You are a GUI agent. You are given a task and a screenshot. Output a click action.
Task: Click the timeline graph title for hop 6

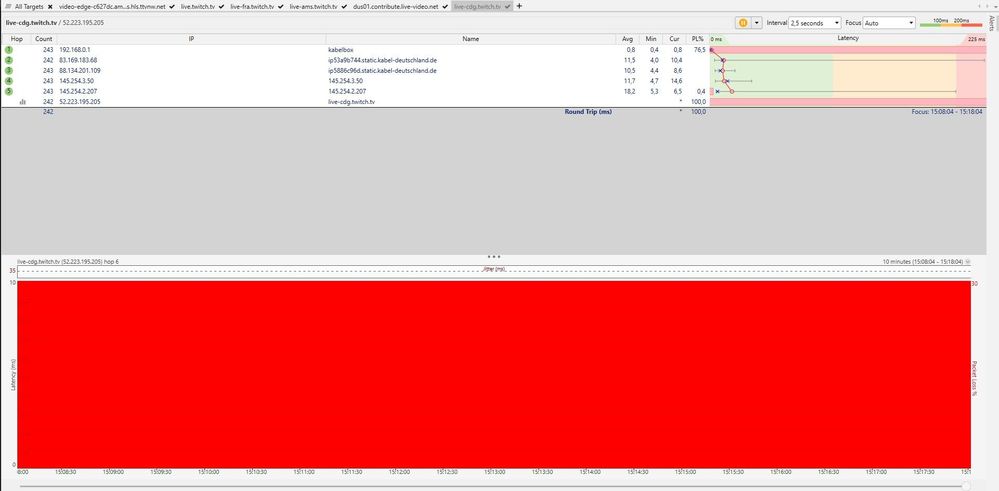(x=68, y=262)
